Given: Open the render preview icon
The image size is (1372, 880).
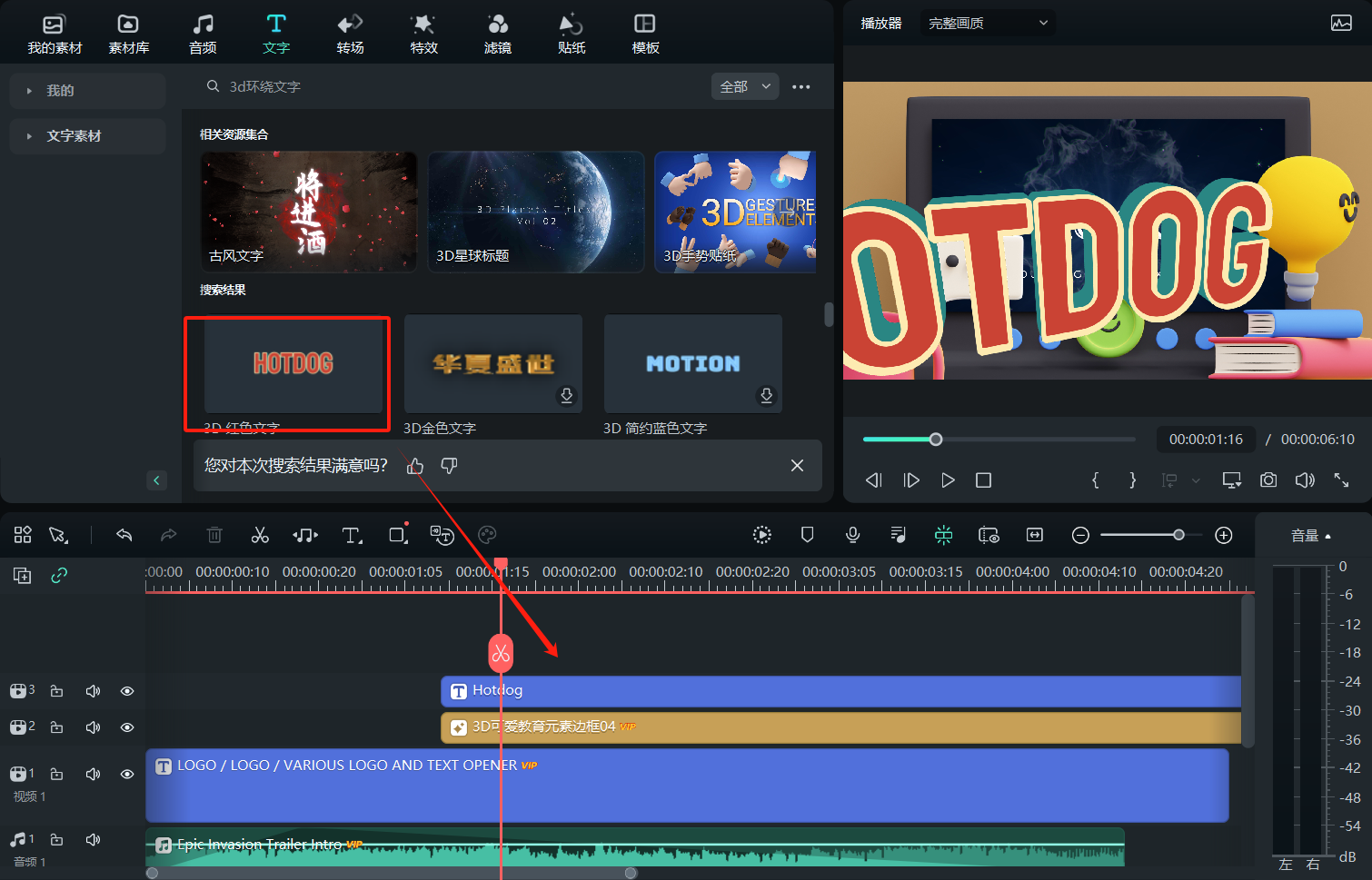Looking at the screenshot, I should pyautogui.click(x=761, y=535).
